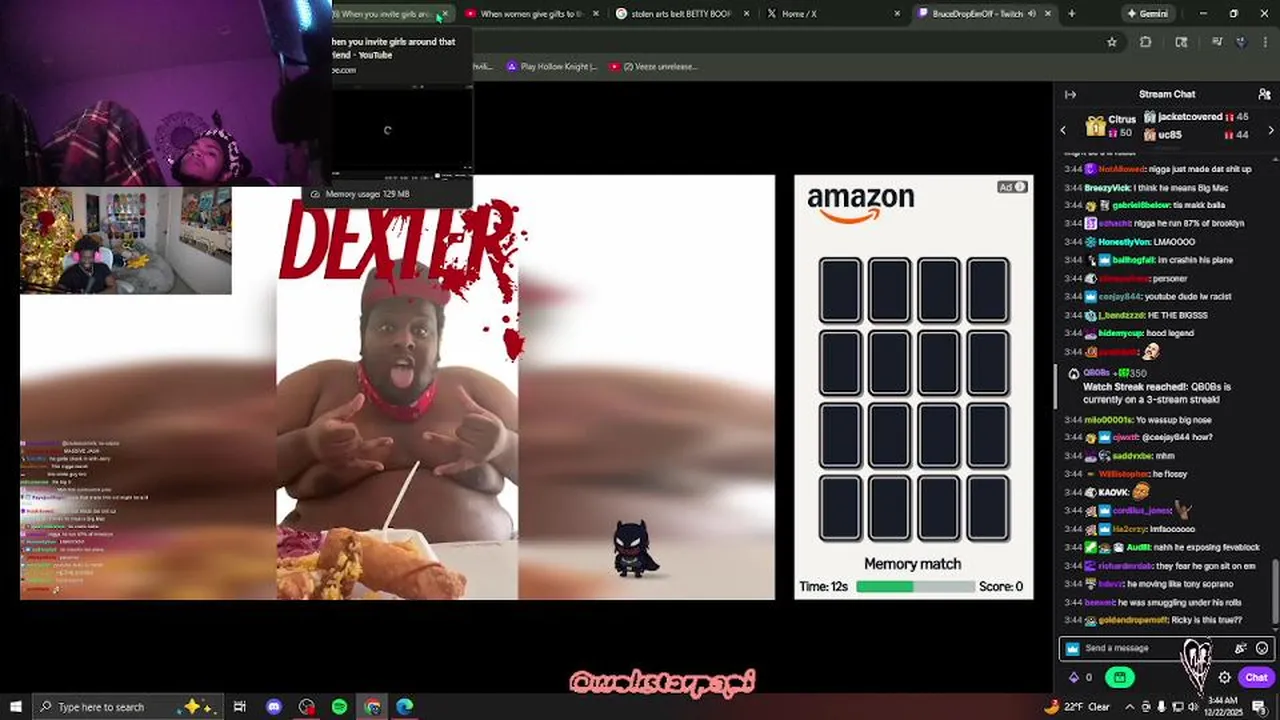
Task: Mute the Twitch tab audio icon
Action: pos(1031,14)
